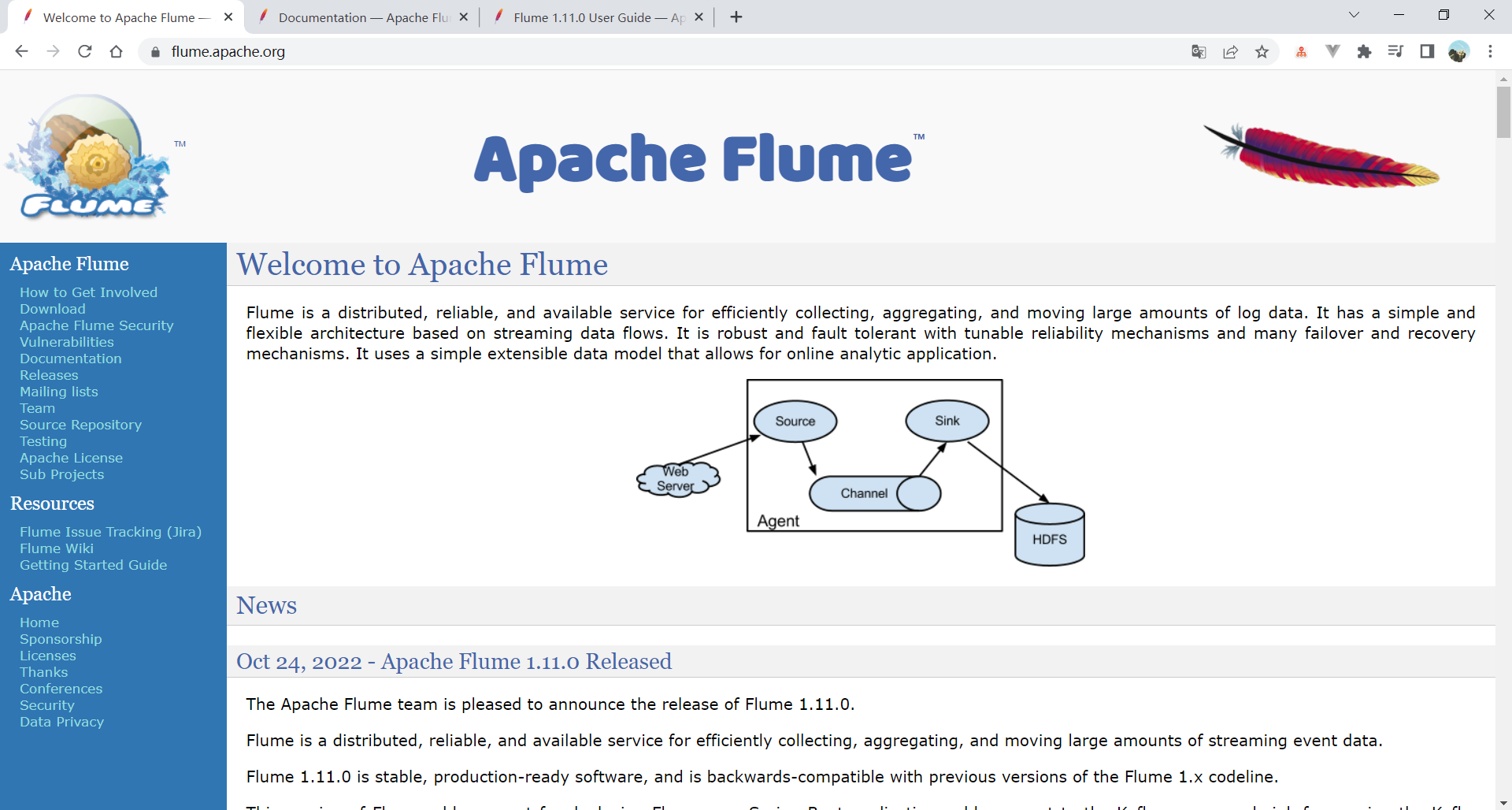Bookmark this page with the star
Screen dimensions: 1512x810
1262,51
